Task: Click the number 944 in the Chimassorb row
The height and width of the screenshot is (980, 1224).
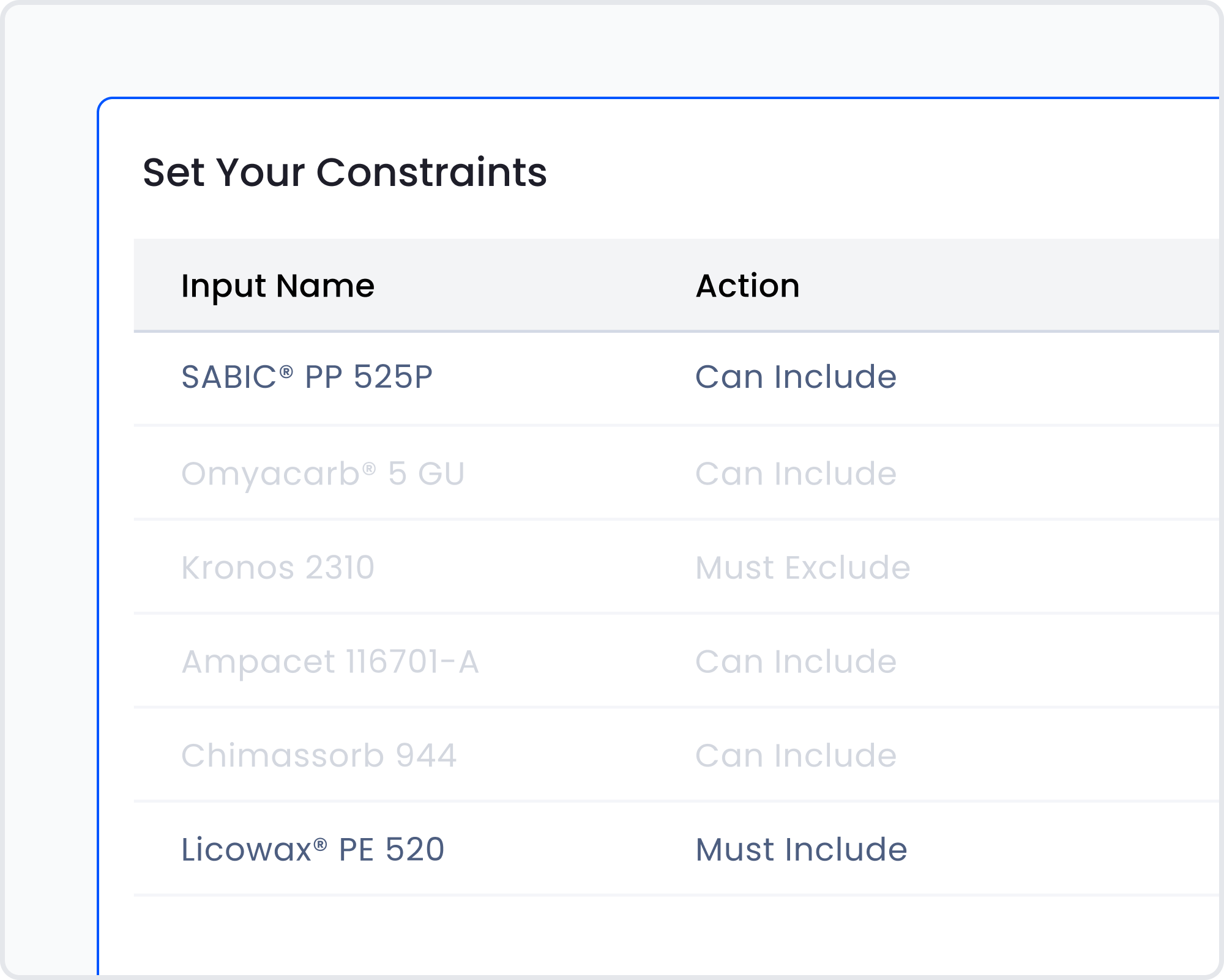Action: click(425, 755)
